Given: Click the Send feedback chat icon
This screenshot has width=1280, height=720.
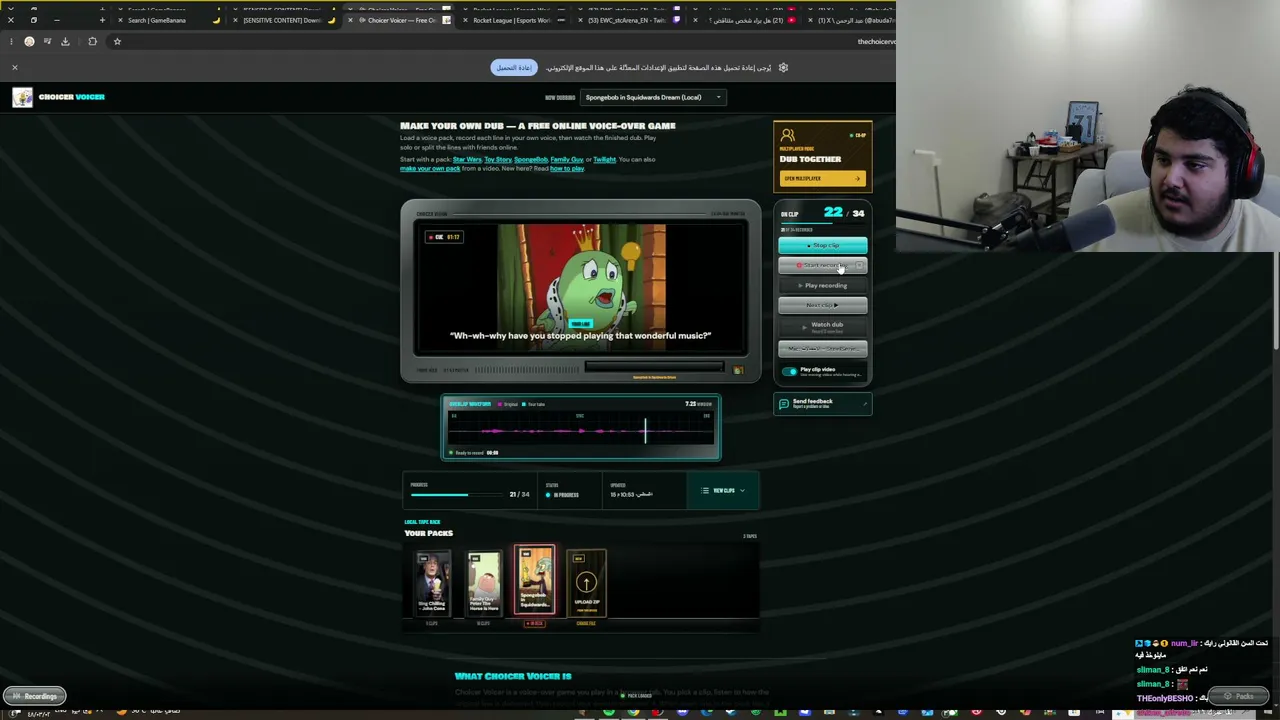Looking at the screenshot, I should [x=784, y=403].
